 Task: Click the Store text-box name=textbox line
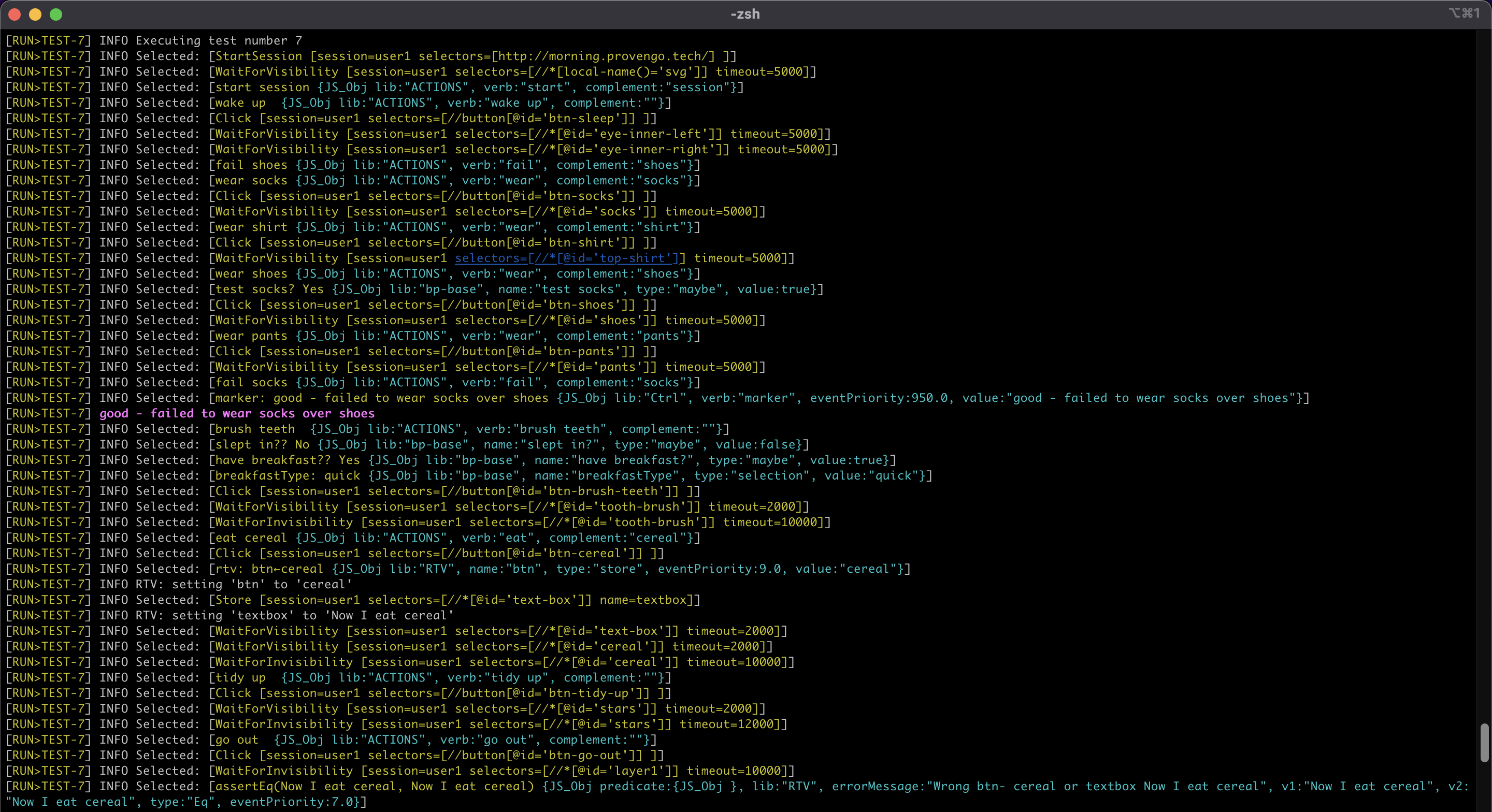[353, 600]
